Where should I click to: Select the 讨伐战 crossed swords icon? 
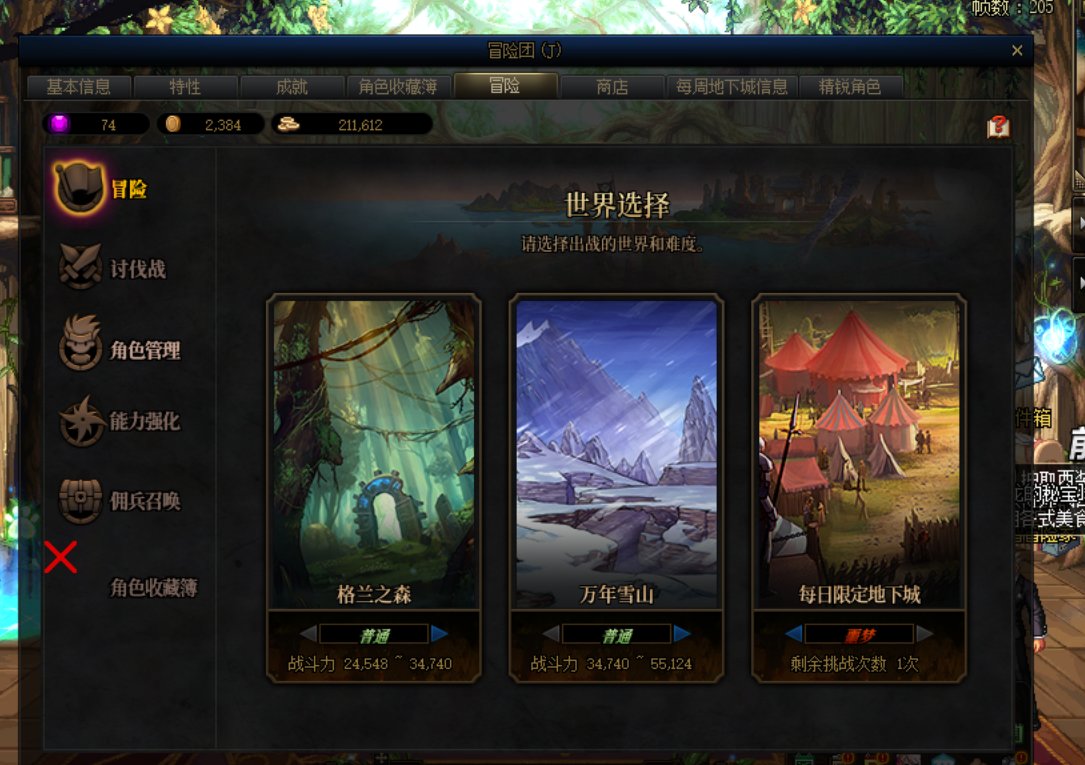[80, 267]
